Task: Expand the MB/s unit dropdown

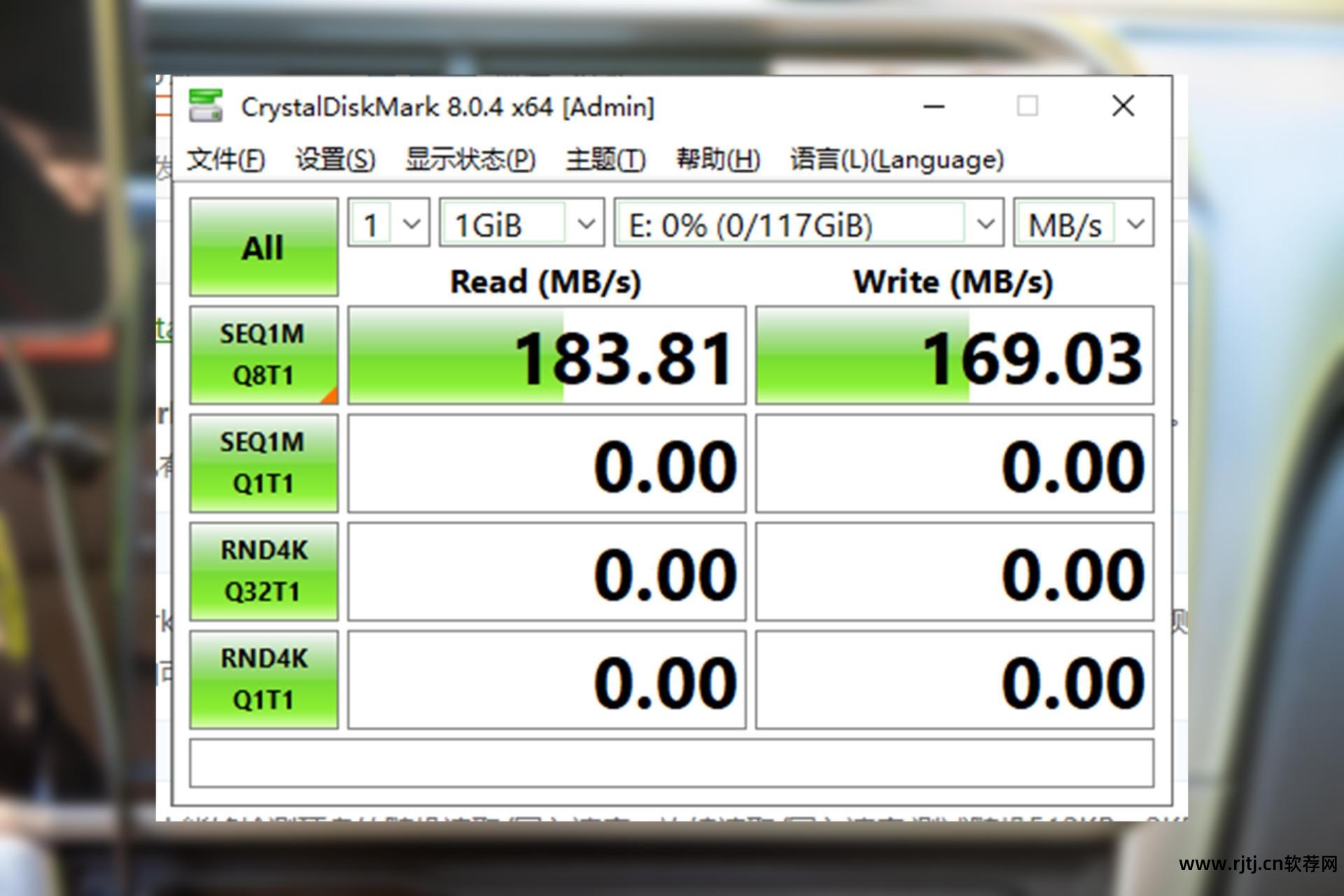Action: coord(1084,223)
